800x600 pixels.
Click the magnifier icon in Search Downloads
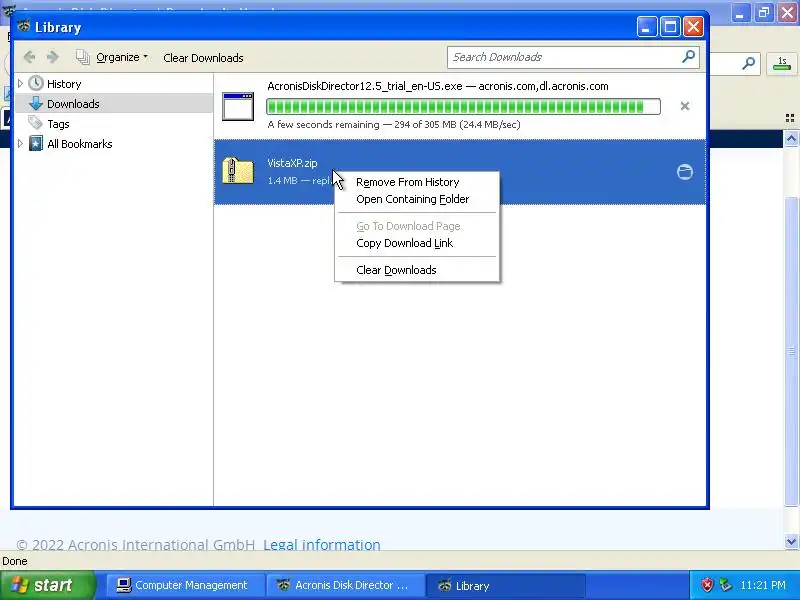688,57
